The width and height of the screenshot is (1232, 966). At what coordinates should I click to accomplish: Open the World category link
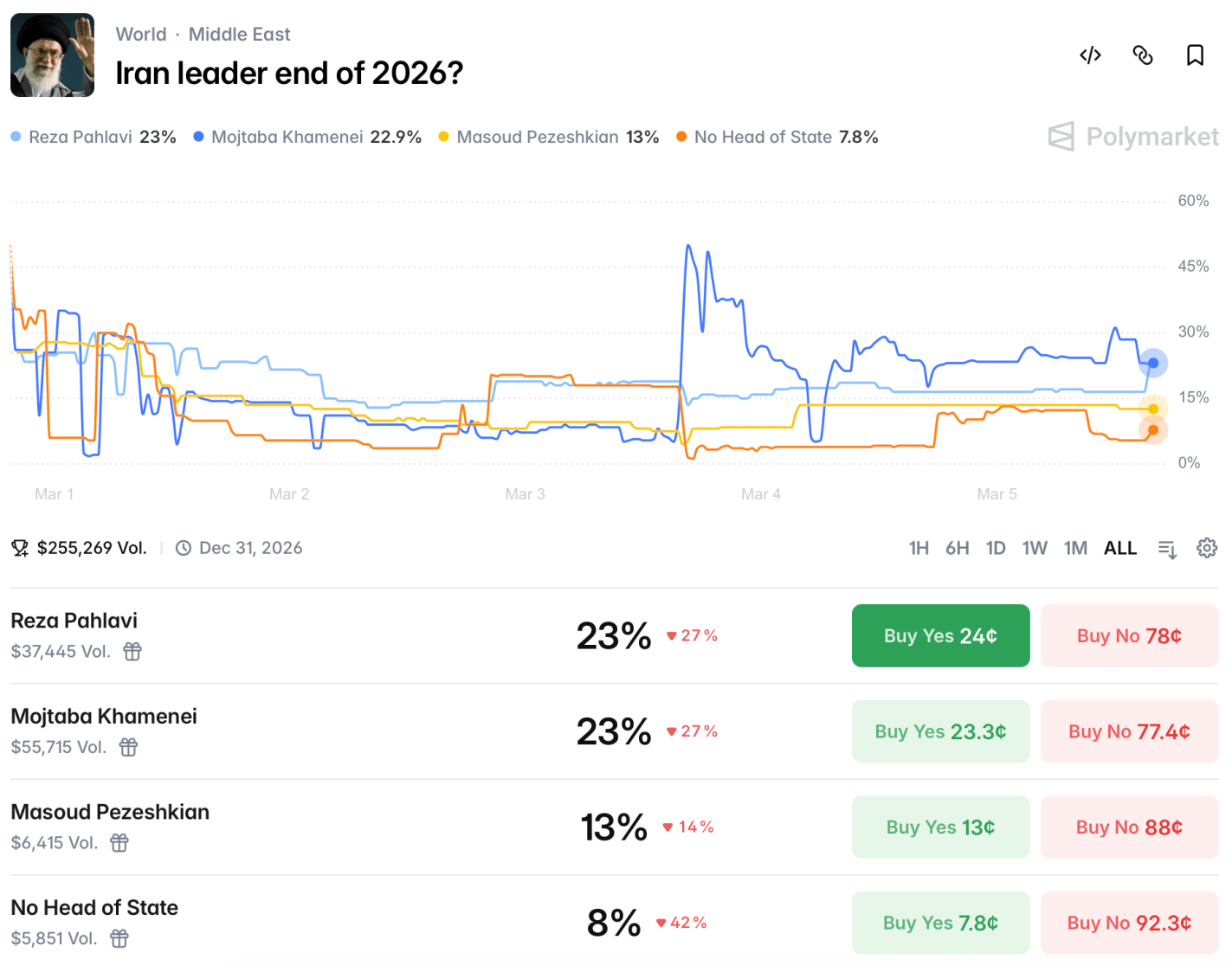(x=141, y=34)
